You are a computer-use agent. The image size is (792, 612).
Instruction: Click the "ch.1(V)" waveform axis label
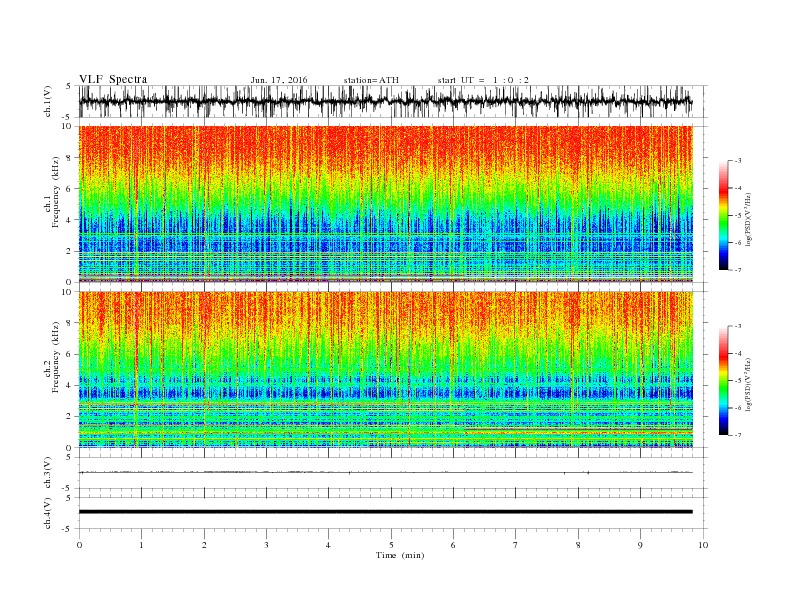[x=48, y=101]
